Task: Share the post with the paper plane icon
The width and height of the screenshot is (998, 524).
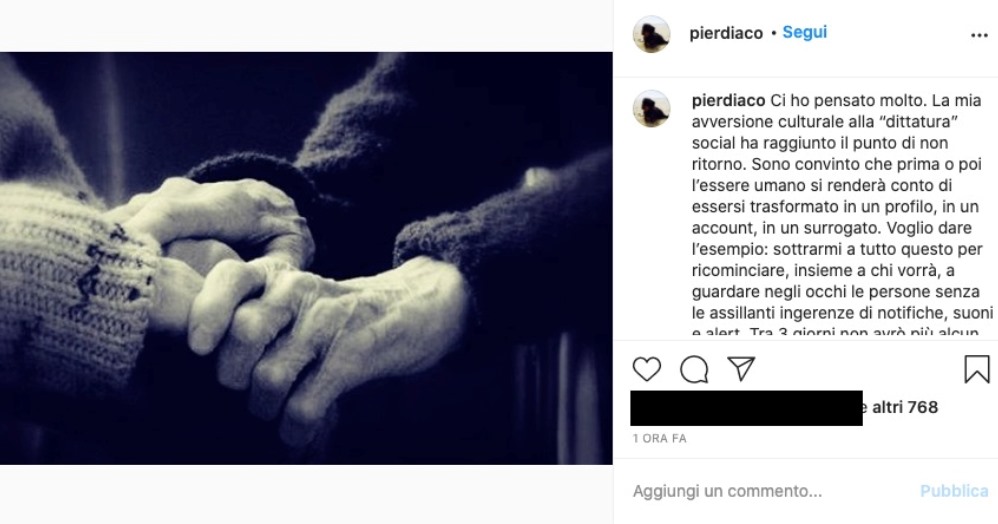Action: (741, 369)
